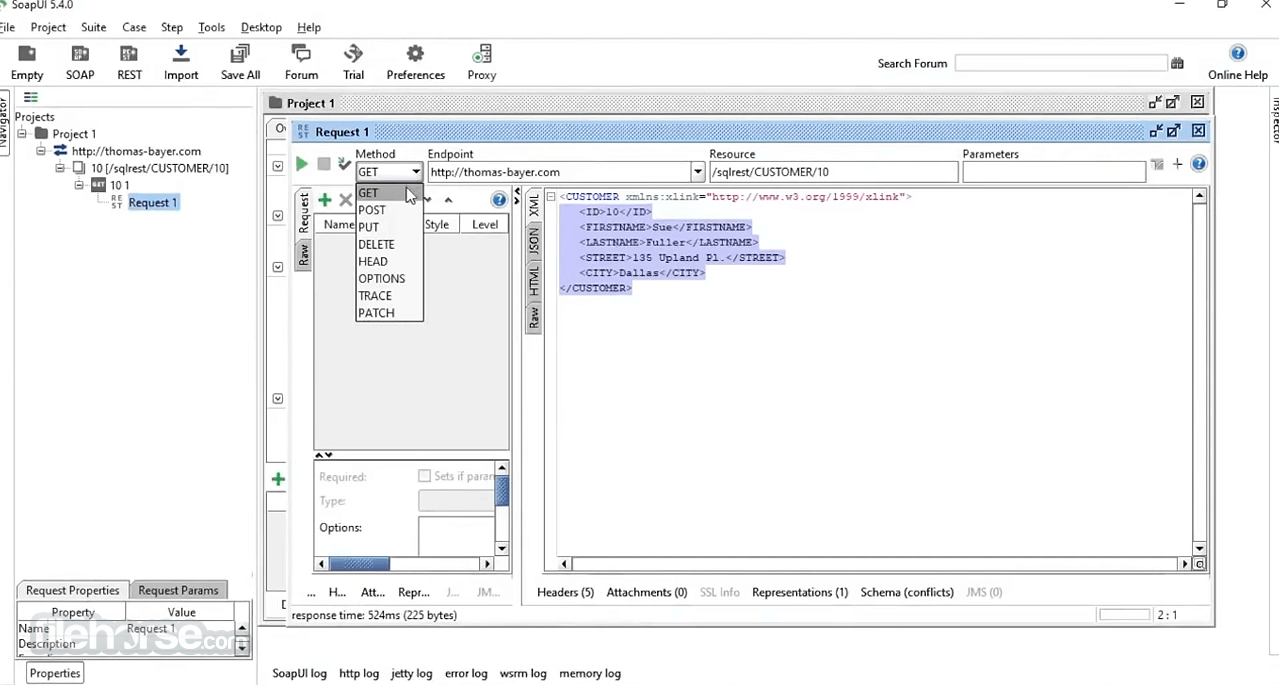1279x685 pixels.
Task: Click the Save All icon
Action: click(240, 62)
